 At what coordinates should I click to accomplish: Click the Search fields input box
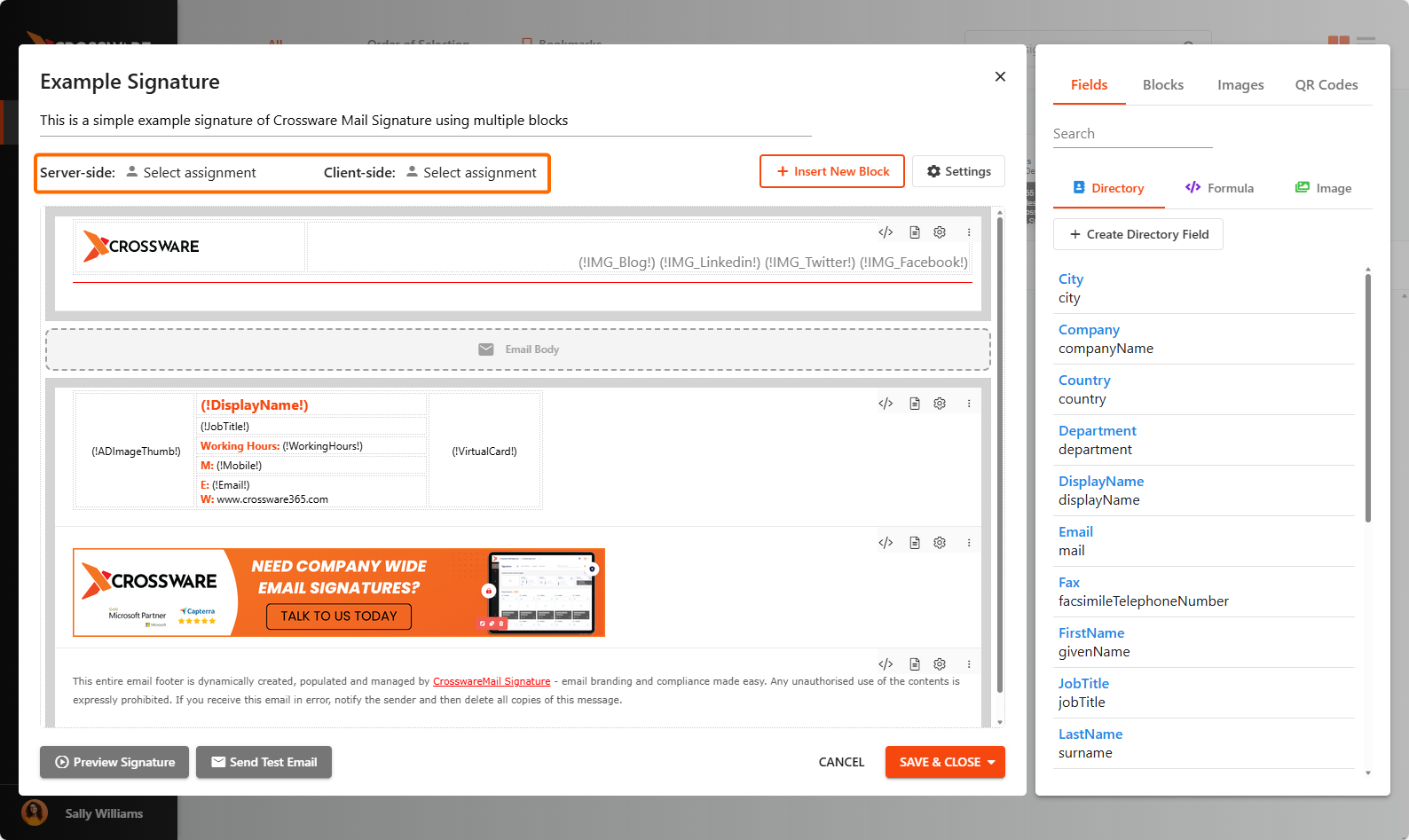point(1132,134)
